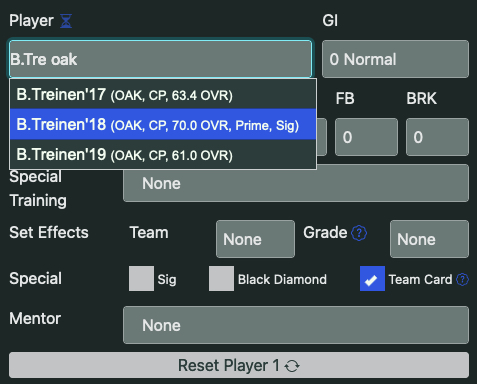
Task: Open the Grade help question icon
Action: click(359, 233)
